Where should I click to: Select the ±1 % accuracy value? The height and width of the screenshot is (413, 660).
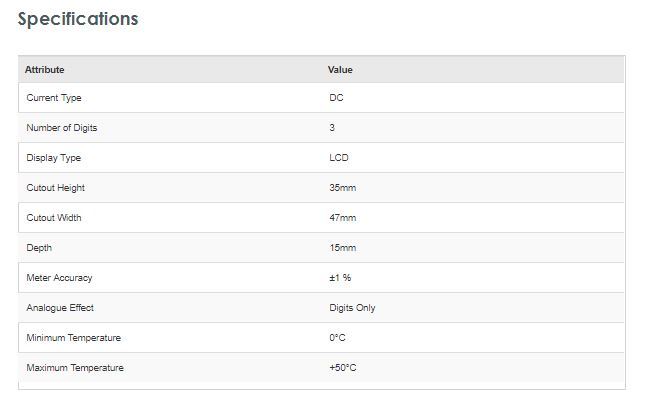[x=340, y=278]
